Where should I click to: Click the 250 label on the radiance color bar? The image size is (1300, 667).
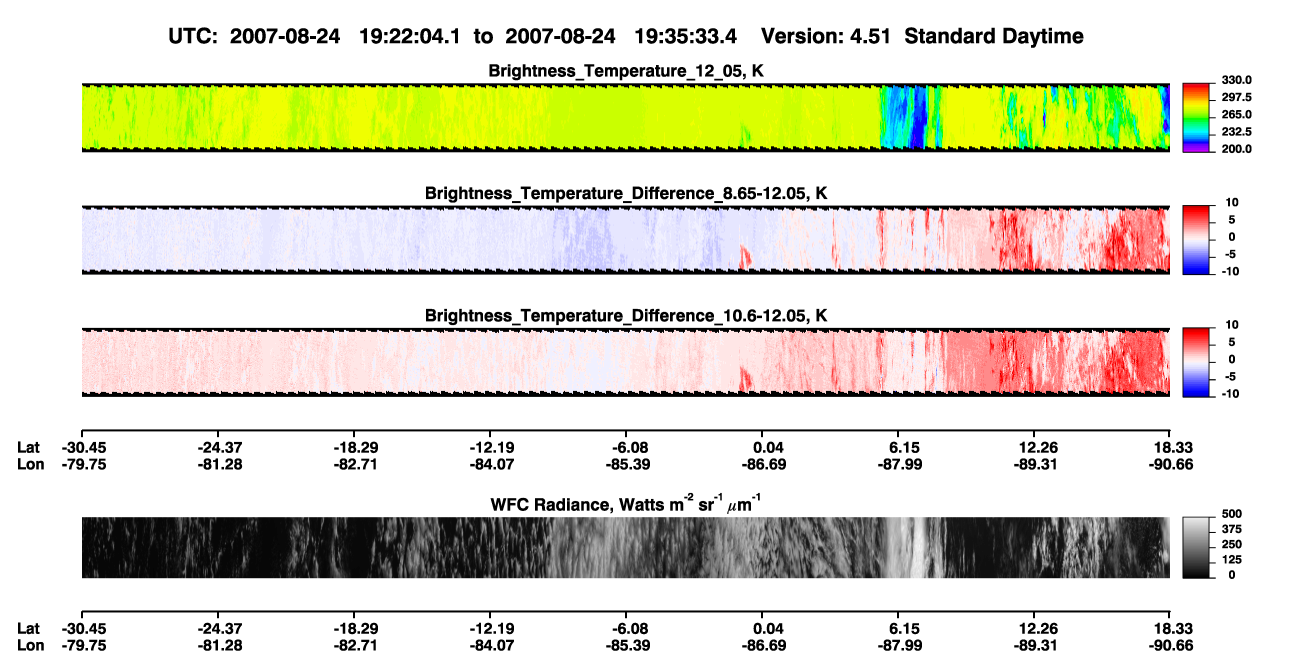(x=1232, y=546)
